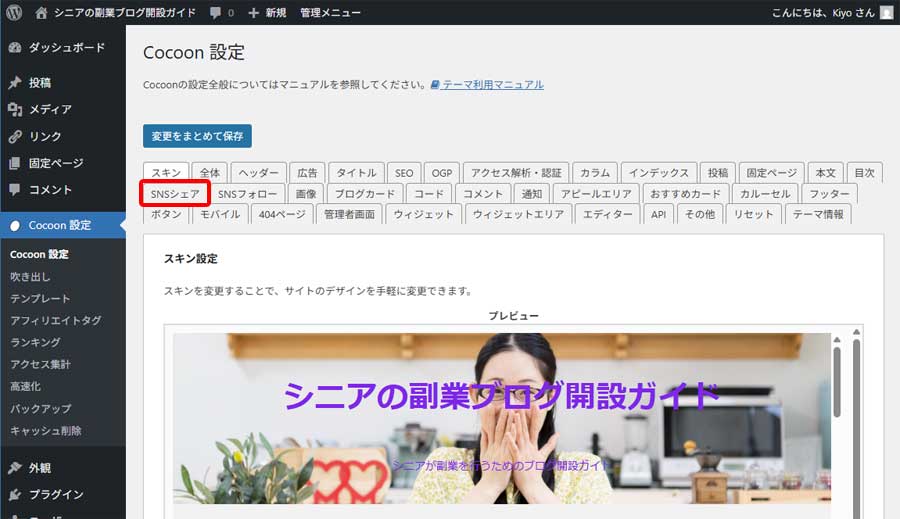Open アクセス集計 submenu item
Viewport: 900px width, 519px height.
click(x=40, y=364)
